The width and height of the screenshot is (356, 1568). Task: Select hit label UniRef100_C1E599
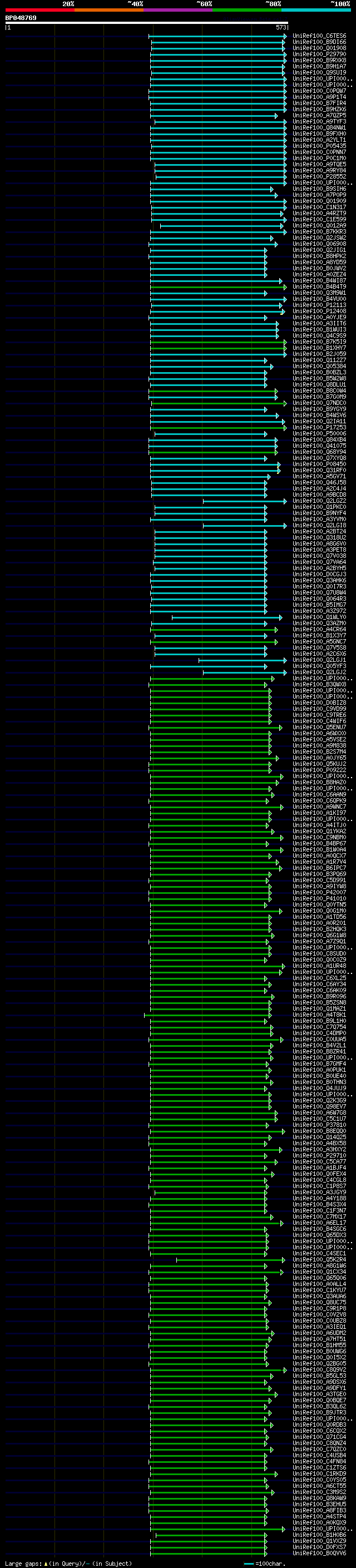click(x=319, y=220)
